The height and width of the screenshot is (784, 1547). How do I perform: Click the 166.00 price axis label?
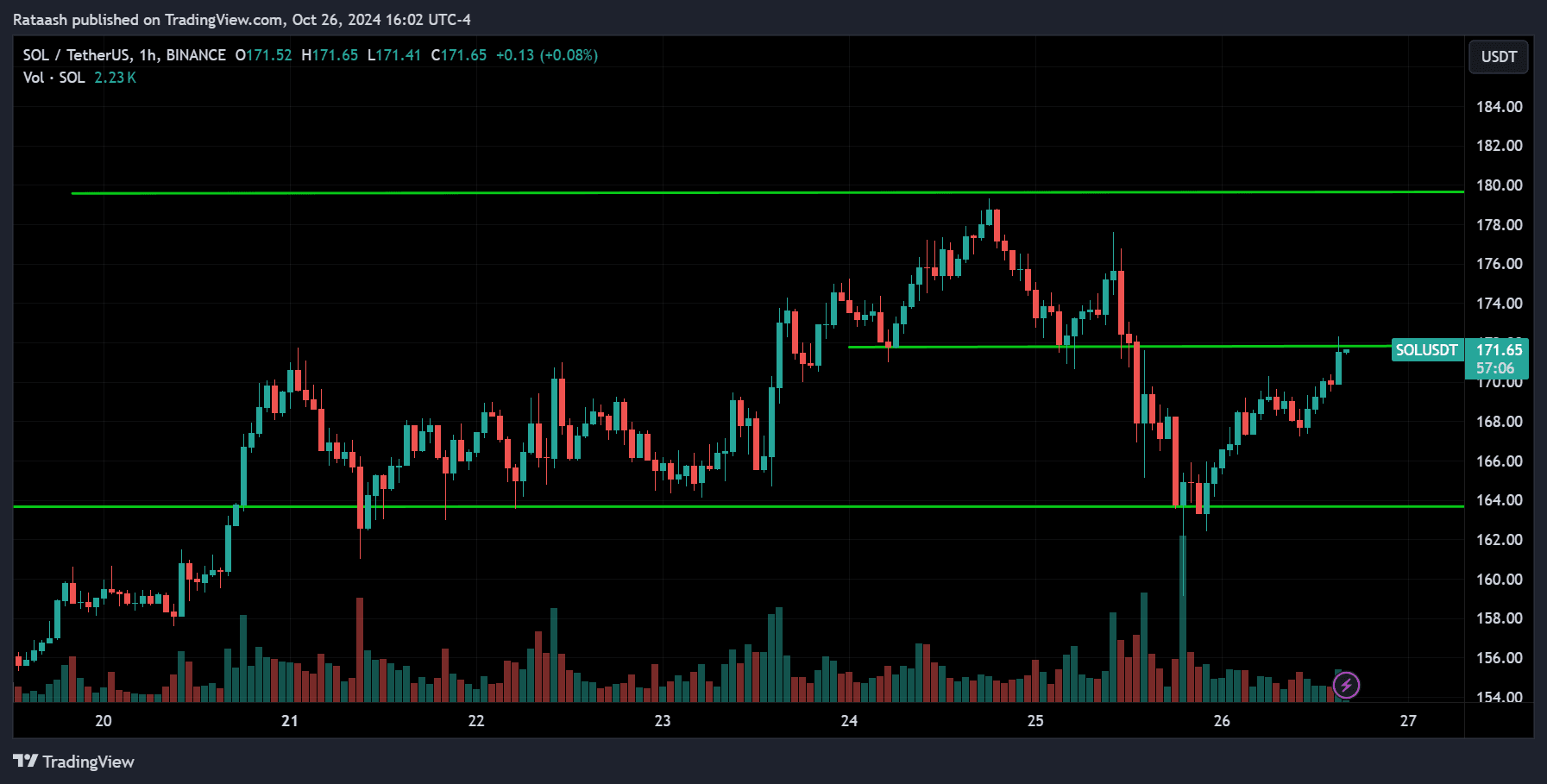(x=1500, y=461)
